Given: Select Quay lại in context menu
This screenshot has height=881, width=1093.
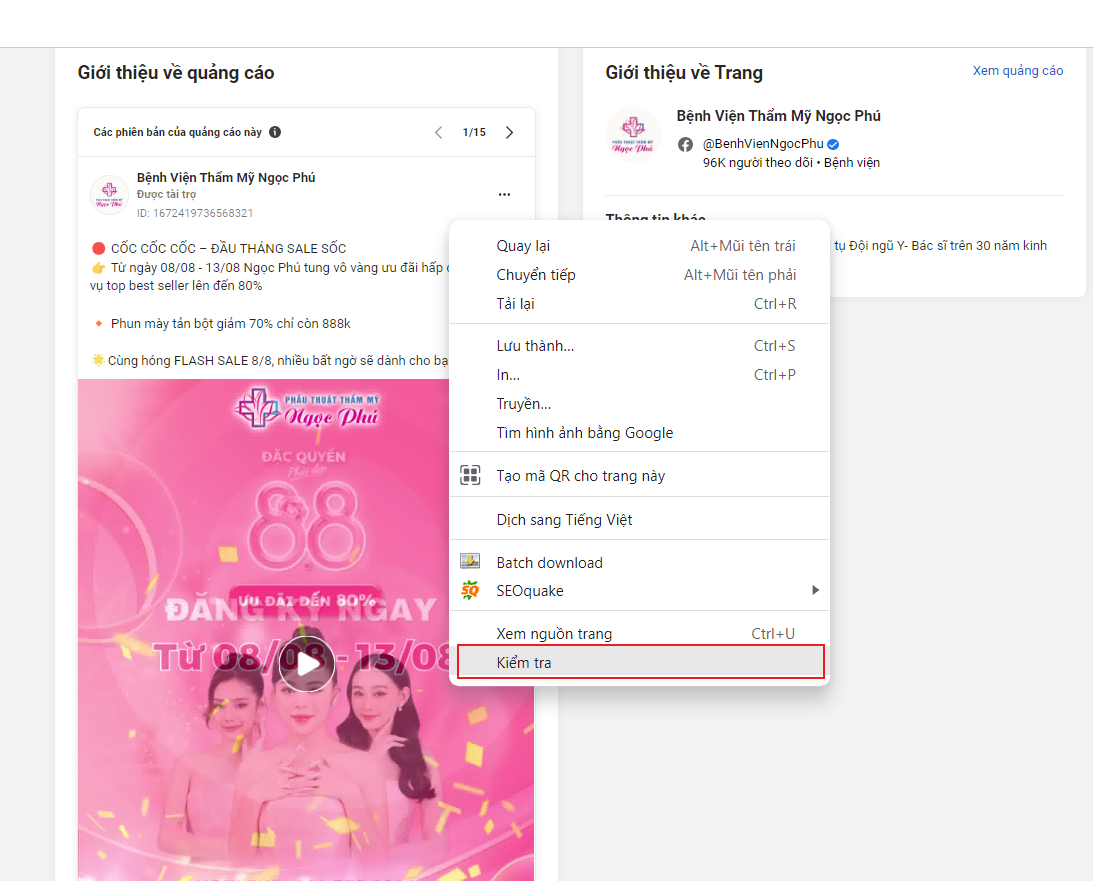Looking at the screenshot, I should (639, 246).
